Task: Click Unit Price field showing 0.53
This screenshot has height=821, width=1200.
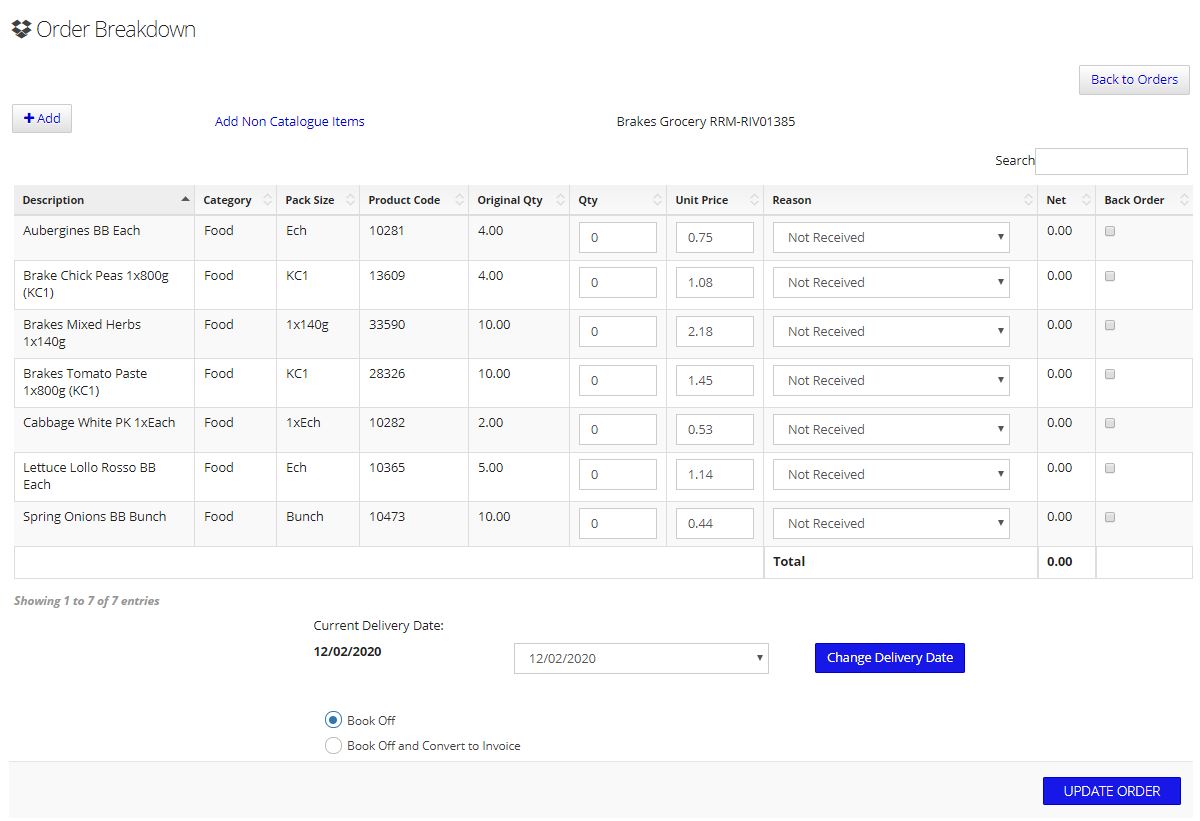Action: 715,430
